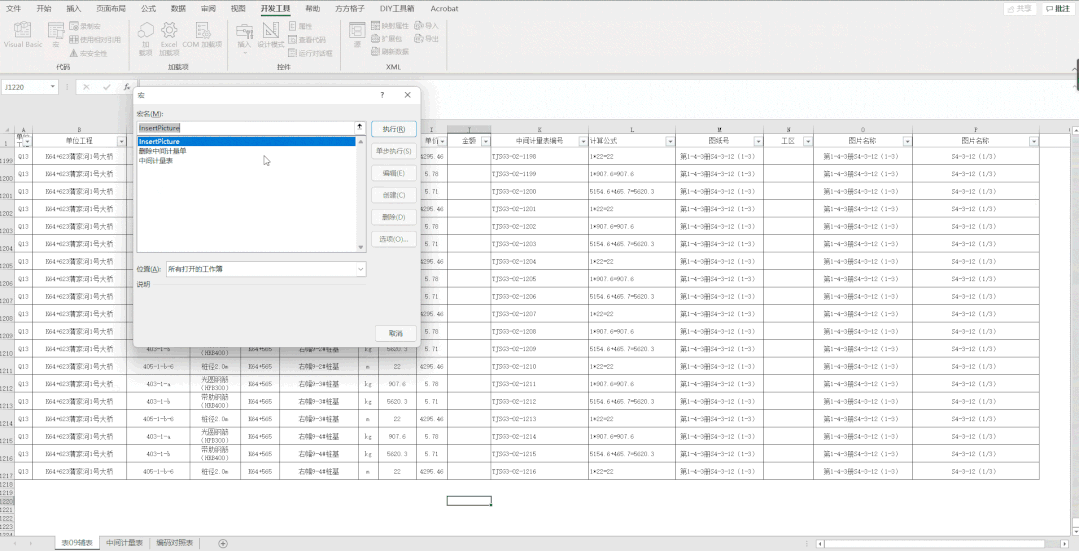The width and height of the screenshot is (1079, 551).
Task: Open the 数据 Data tab
Action: click(178, 9)
